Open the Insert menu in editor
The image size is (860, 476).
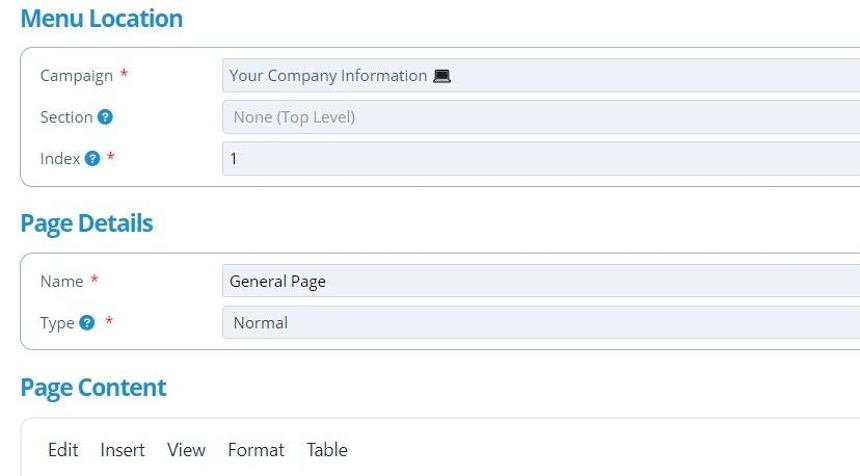[x=122, y=450]
